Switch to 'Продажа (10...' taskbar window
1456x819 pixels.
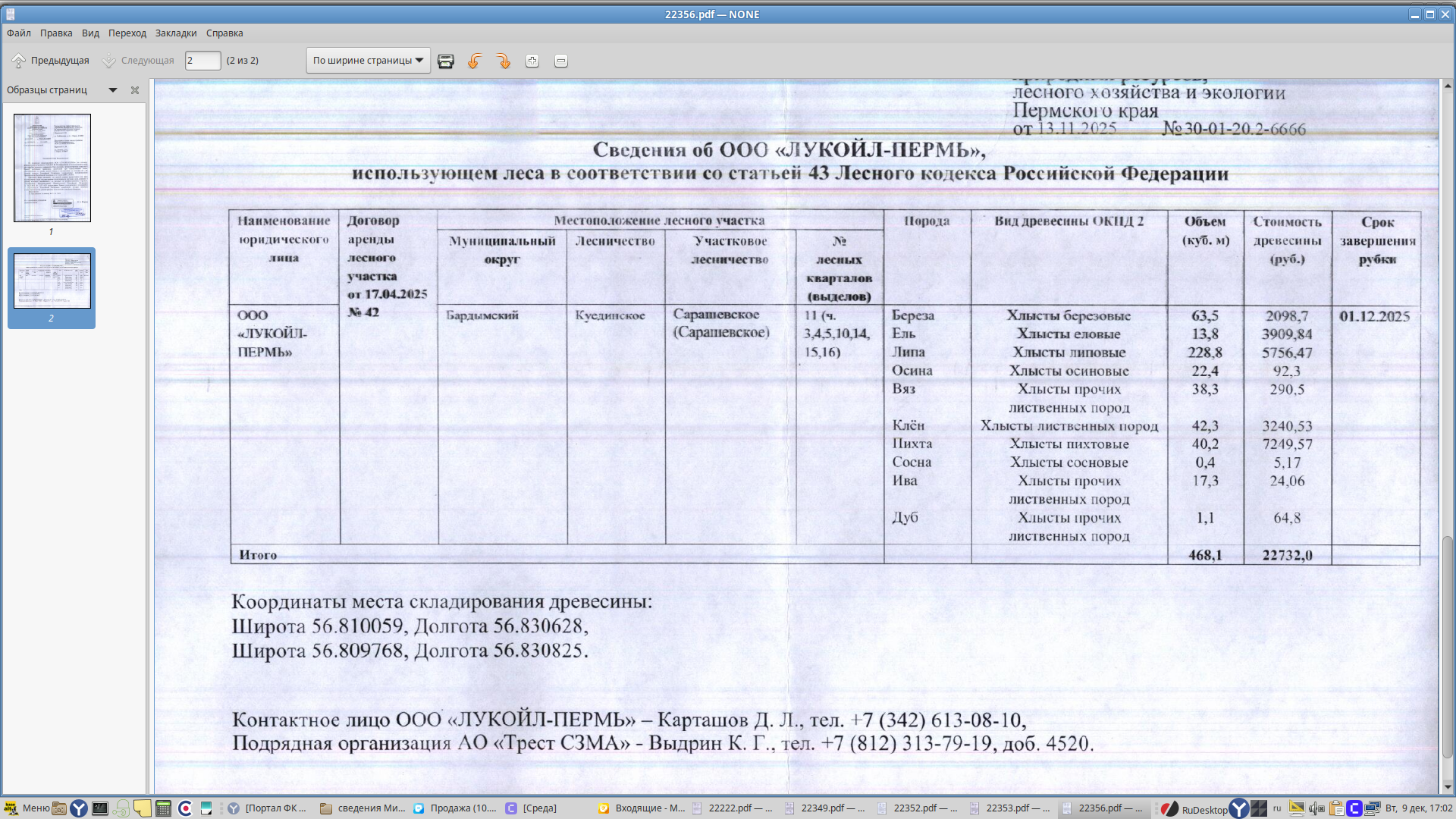click(455, 808)
